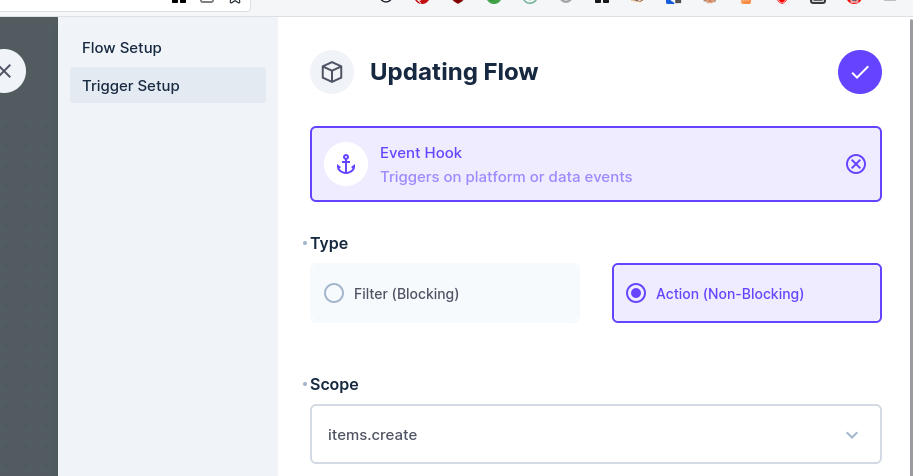Screen dimensions: 913x476
Task: Click the Updating Flow title
Action: pos(454,72)
